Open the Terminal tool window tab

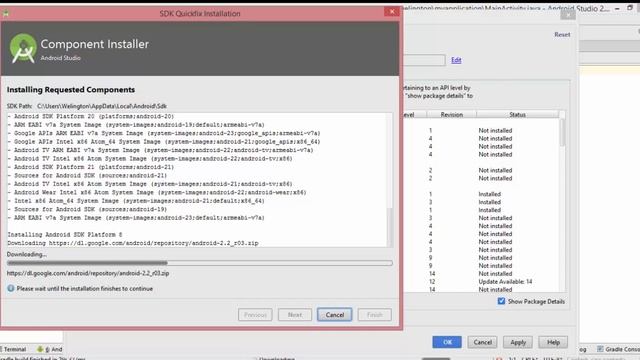(x=13, y=349)
